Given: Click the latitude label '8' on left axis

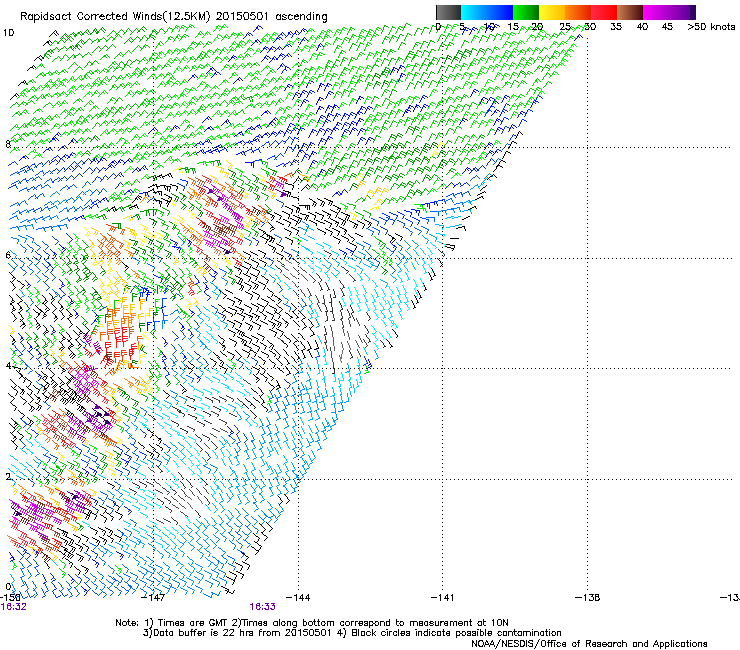Looking at the screenshot, I should [8, 144].
